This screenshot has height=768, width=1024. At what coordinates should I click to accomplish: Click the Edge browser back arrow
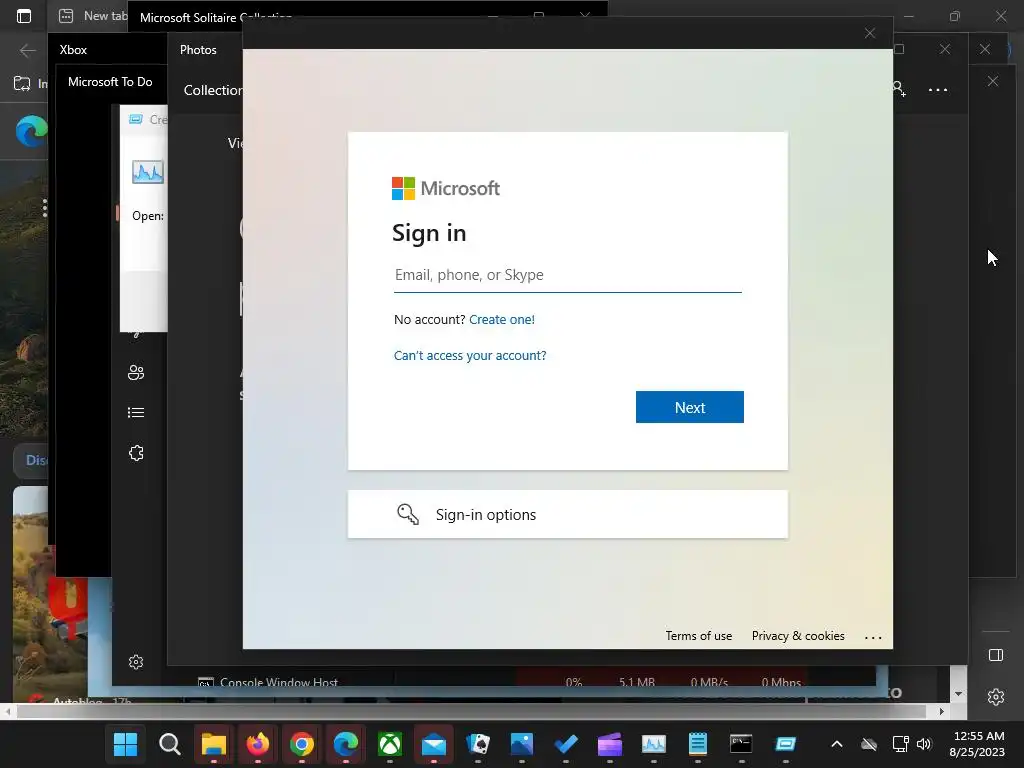[27, 50]
